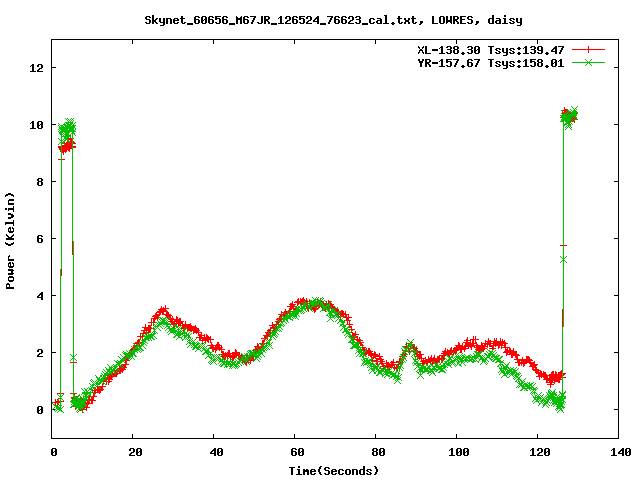Click the x-axis tick label 80
This screenshot has height=480, width=640.
378,452
